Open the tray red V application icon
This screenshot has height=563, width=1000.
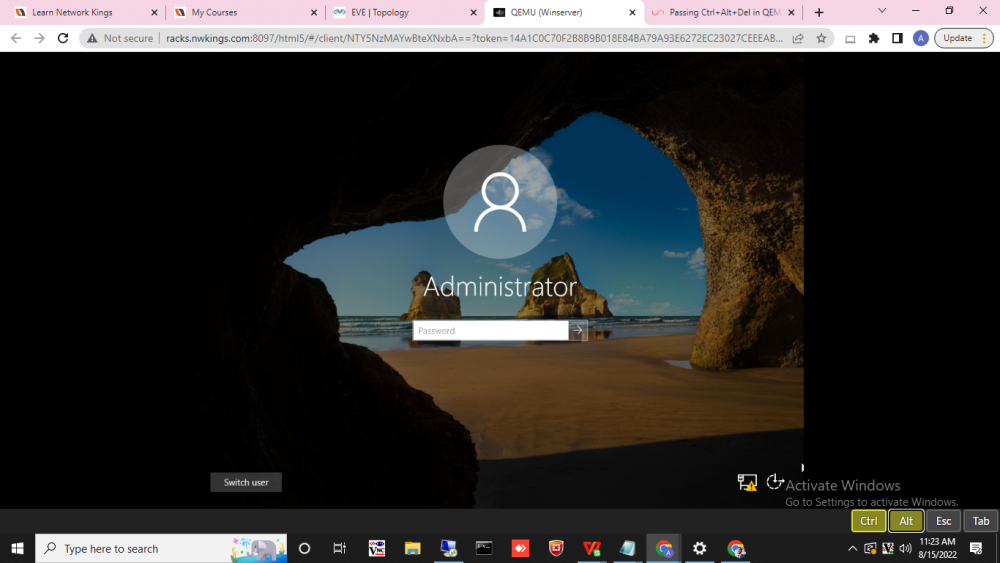888,548
